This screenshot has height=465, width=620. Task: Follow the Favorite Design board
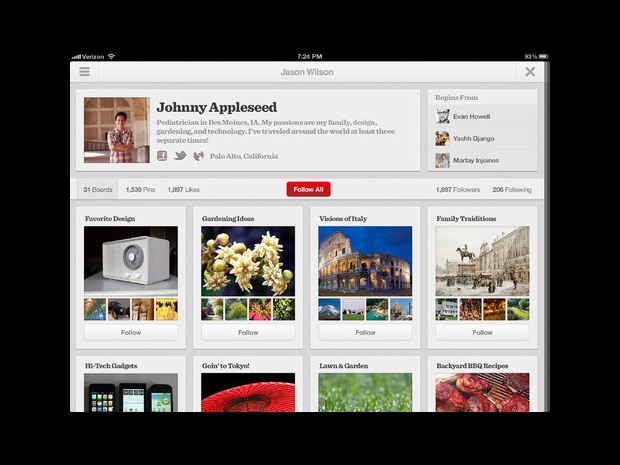(131, 333)
